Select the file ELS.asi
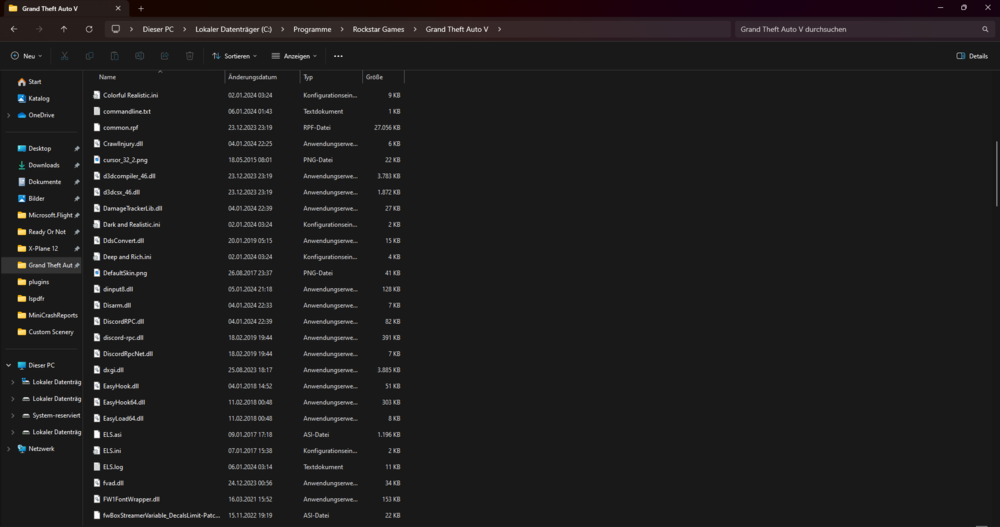The image size is (1000, 527). pos(112,434)
